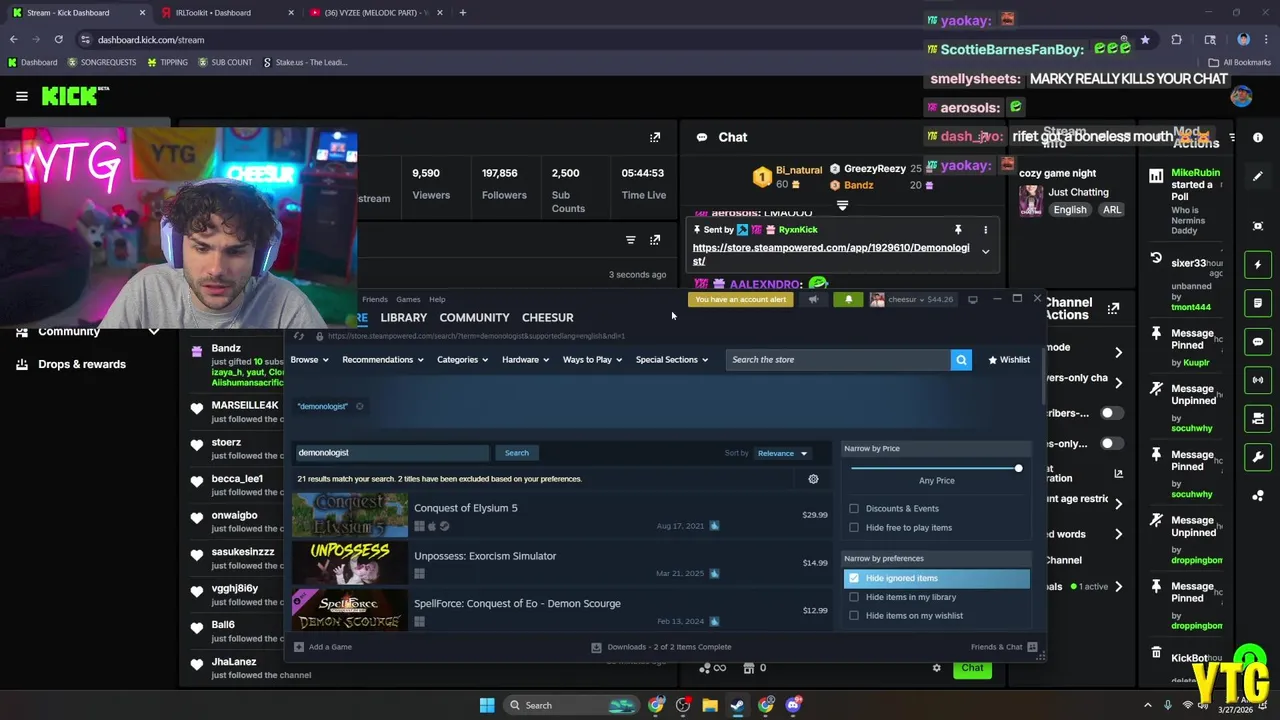Check Hide free to play items

click(x=854, y=528)
